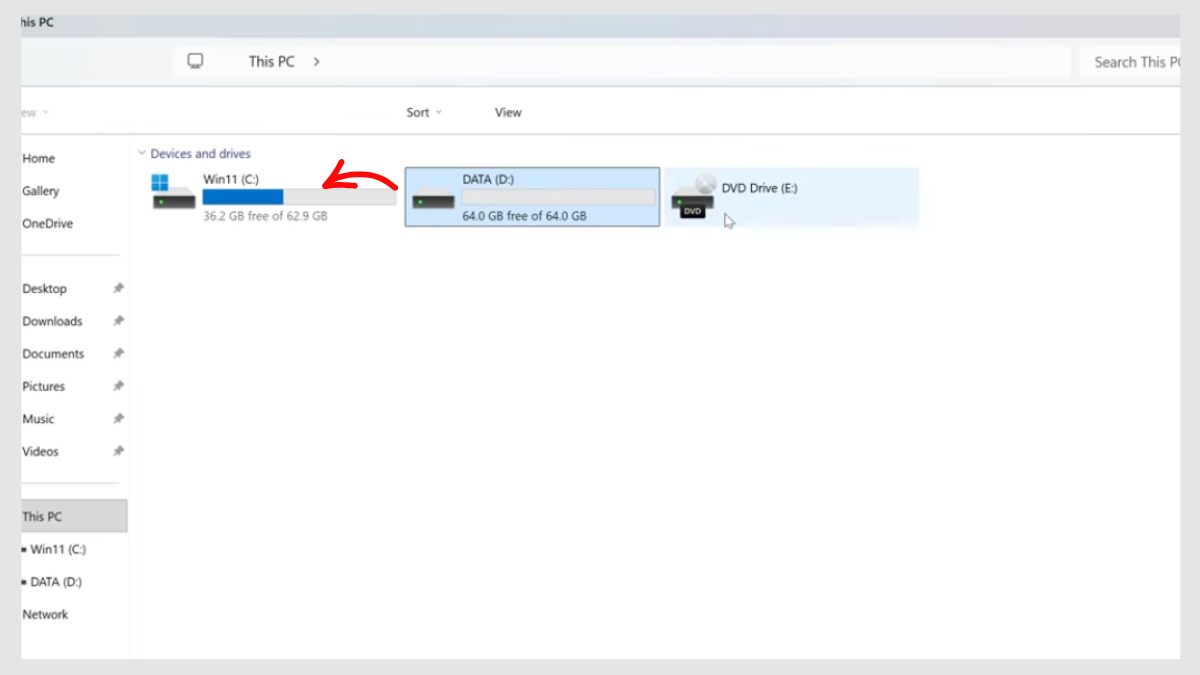Go to the Desktop quick access folder
The image size is (1200, 675).
click(45, 288)
